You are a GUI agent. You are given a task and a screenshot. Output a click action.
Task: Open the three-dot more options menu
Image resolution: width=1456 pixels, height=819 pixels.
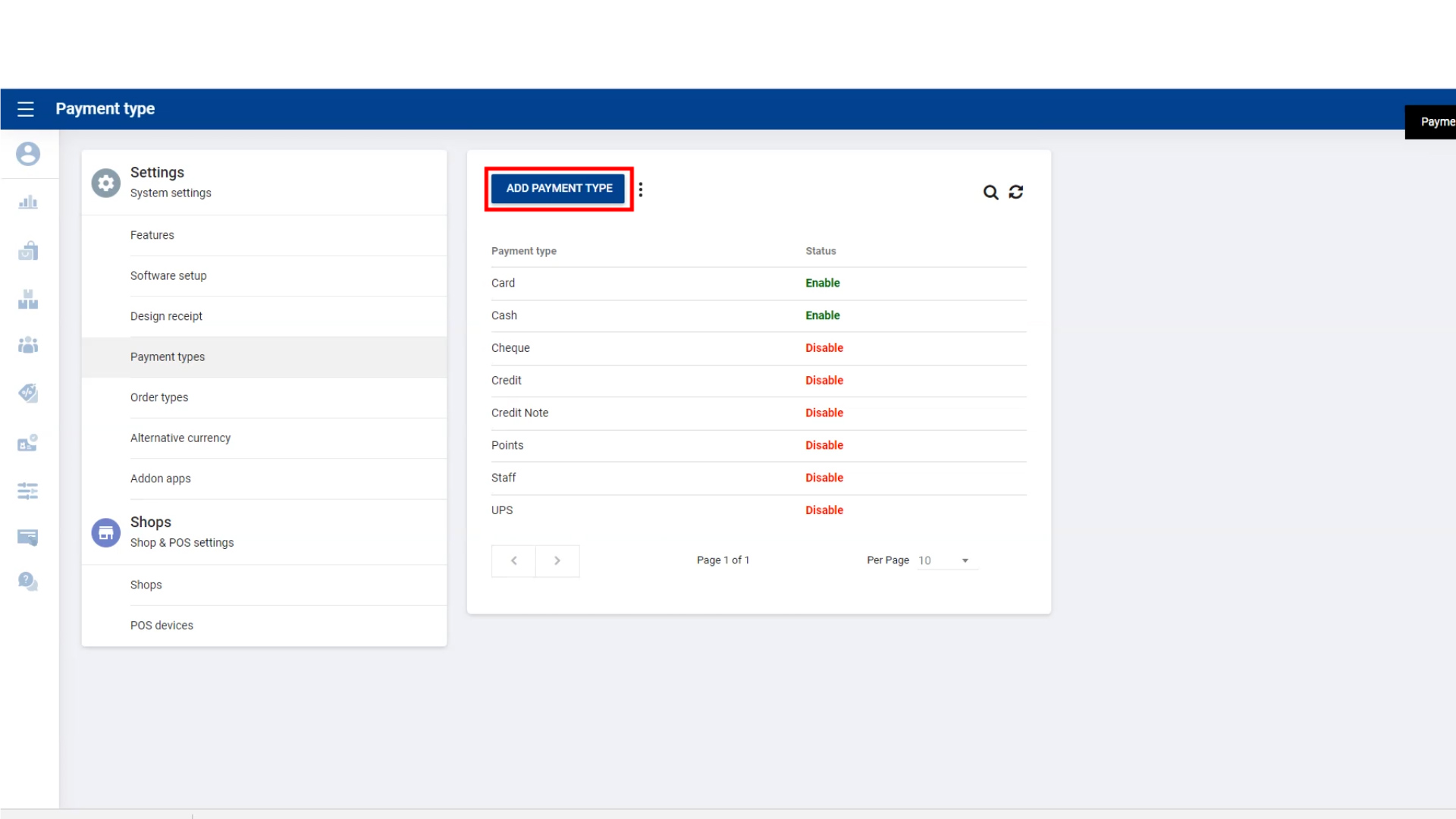tap(641, 190)
